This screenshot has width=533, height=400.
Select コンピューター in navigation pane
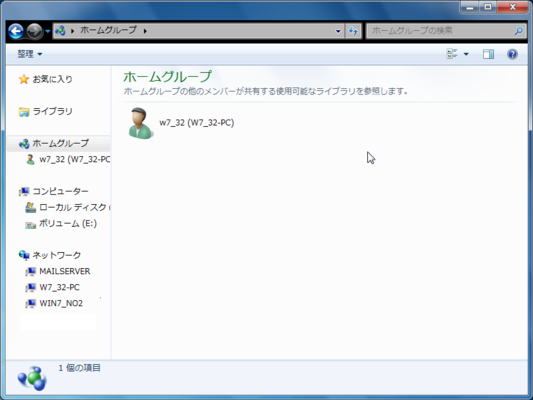[61, 191]
